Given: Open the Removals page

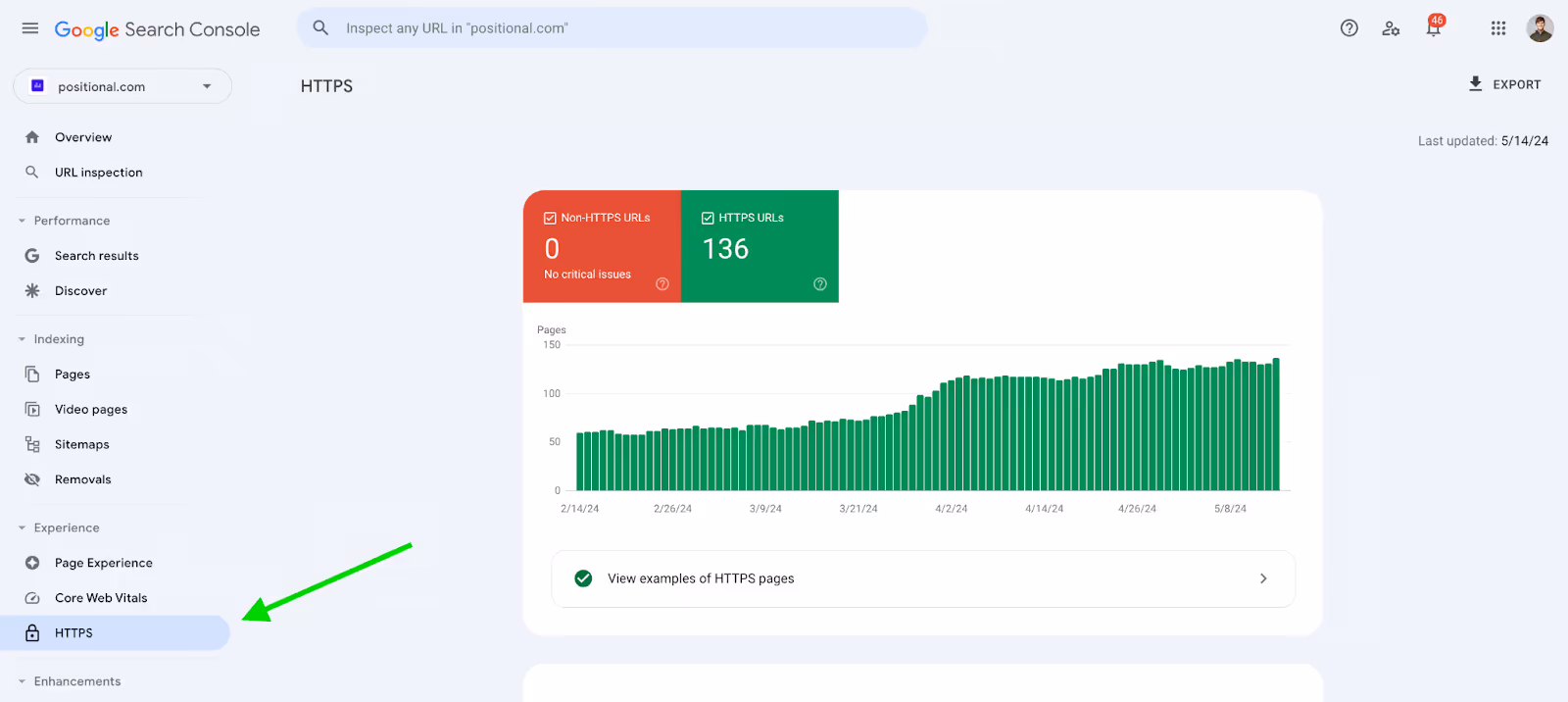Looking at the screenshot, I should pos(83,479).
